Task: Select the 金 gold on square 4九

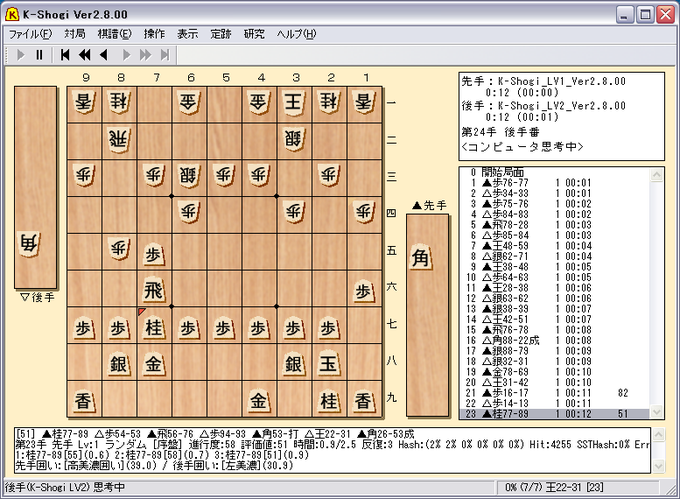Action: point(258,401)
